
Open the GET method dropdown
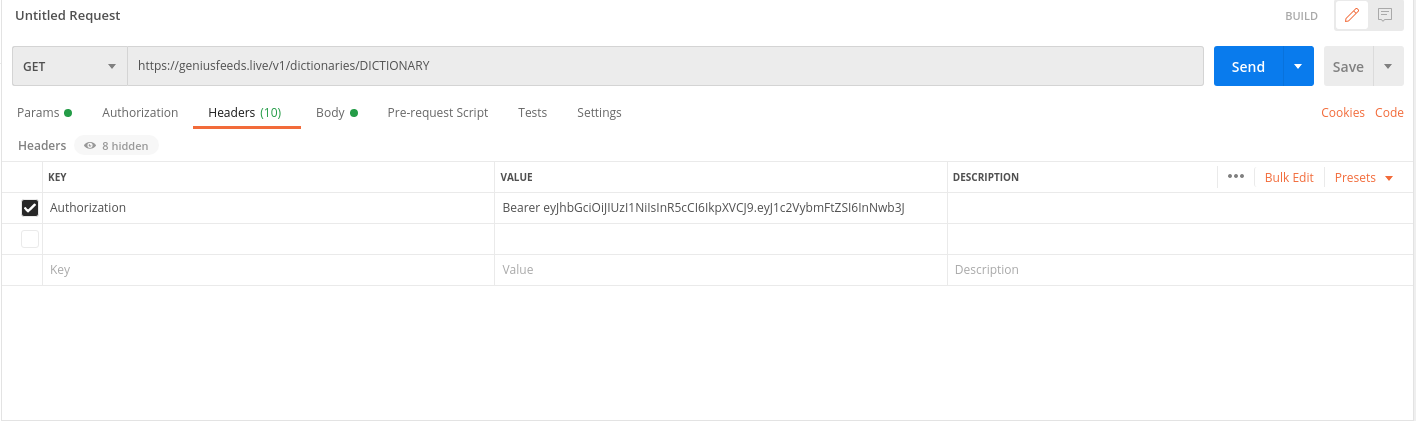pyautogui.click(x=69, y=66)
